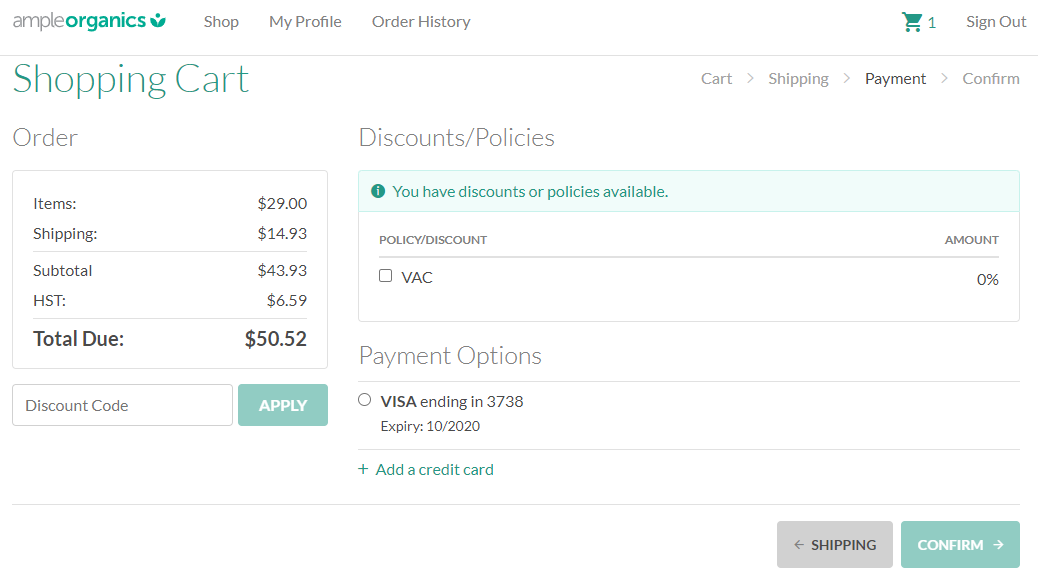The image size is (1038, 576).
Task: Select the Payment breadcrumb step
Action: click(895, 79)
